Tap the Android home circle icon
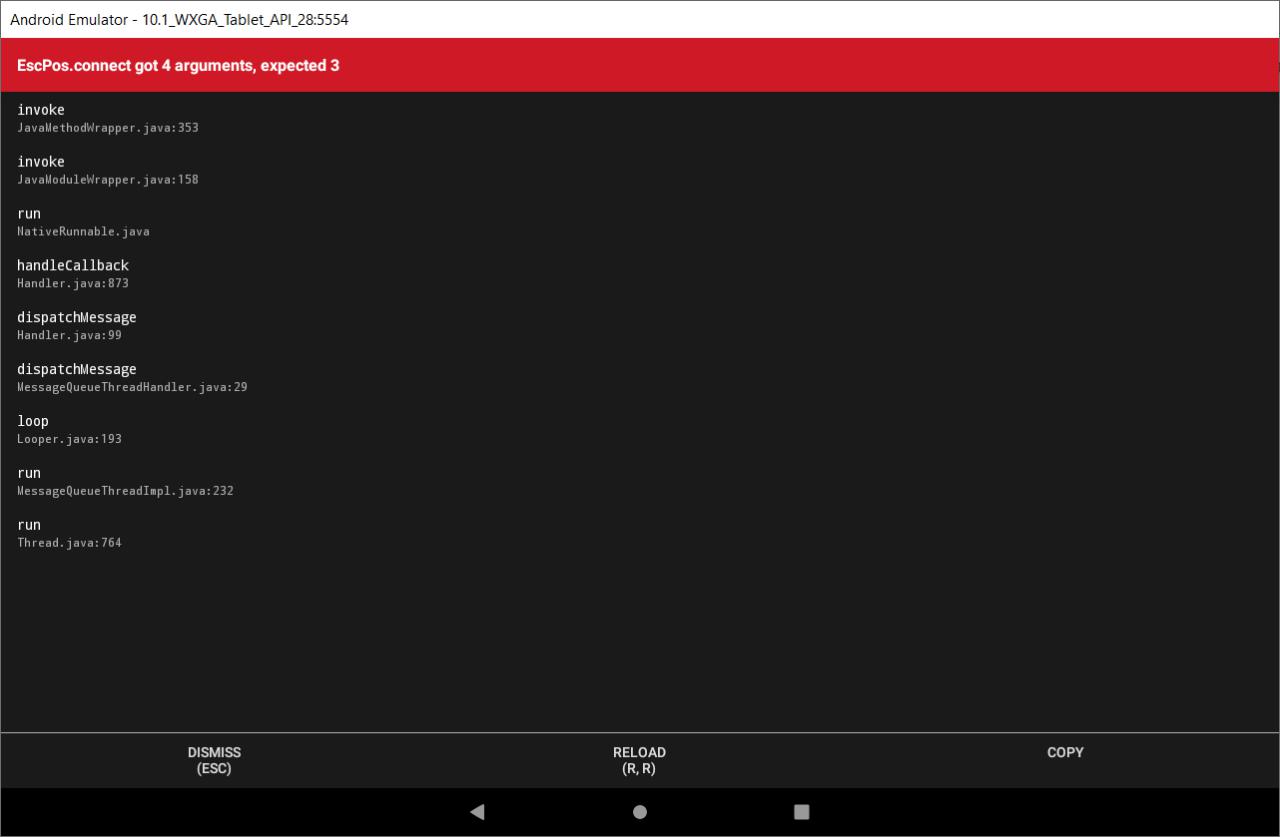Viewport: 1280px width, 837px height. click(x=640, y=812)
